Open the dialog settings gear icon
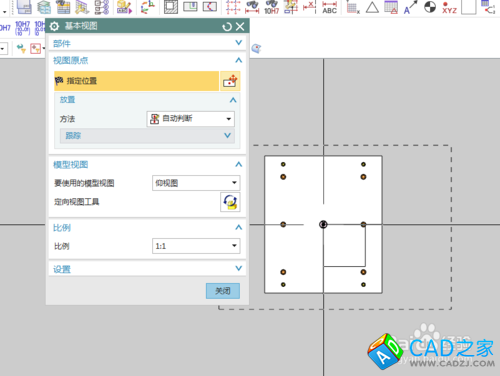Image resolution: width=500 pixels, height=376 pixels. pyautogui.click(x=54, y=26)
